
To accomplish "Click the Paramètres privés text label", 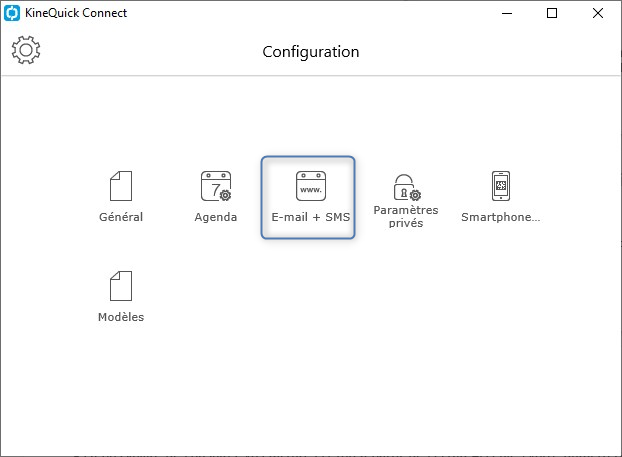I will 406,216.
